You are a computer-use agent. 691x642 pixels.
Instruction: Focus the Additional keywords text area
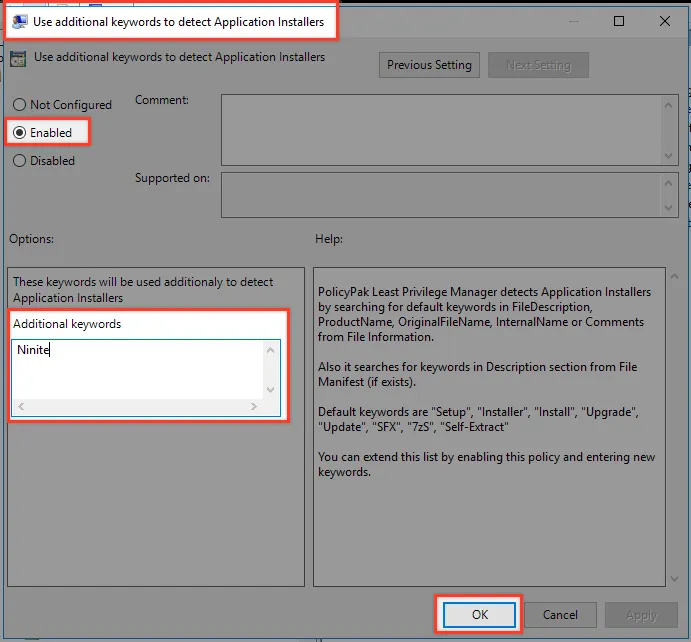(x=138, y=370)
